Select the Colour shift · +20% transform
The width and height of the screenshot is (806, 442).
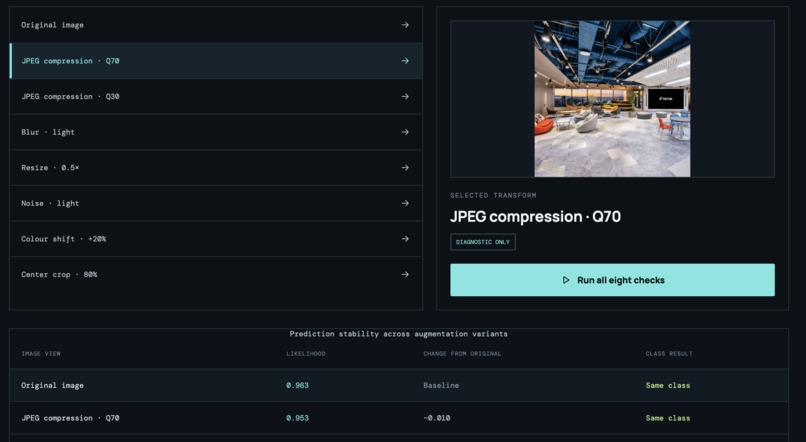216,239
